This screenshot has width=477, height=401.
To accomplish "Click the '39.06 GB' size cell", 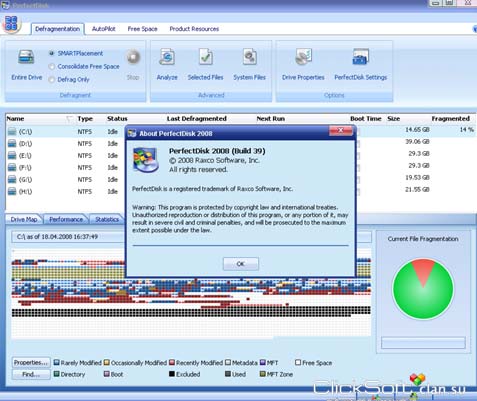I will (417, 141).
